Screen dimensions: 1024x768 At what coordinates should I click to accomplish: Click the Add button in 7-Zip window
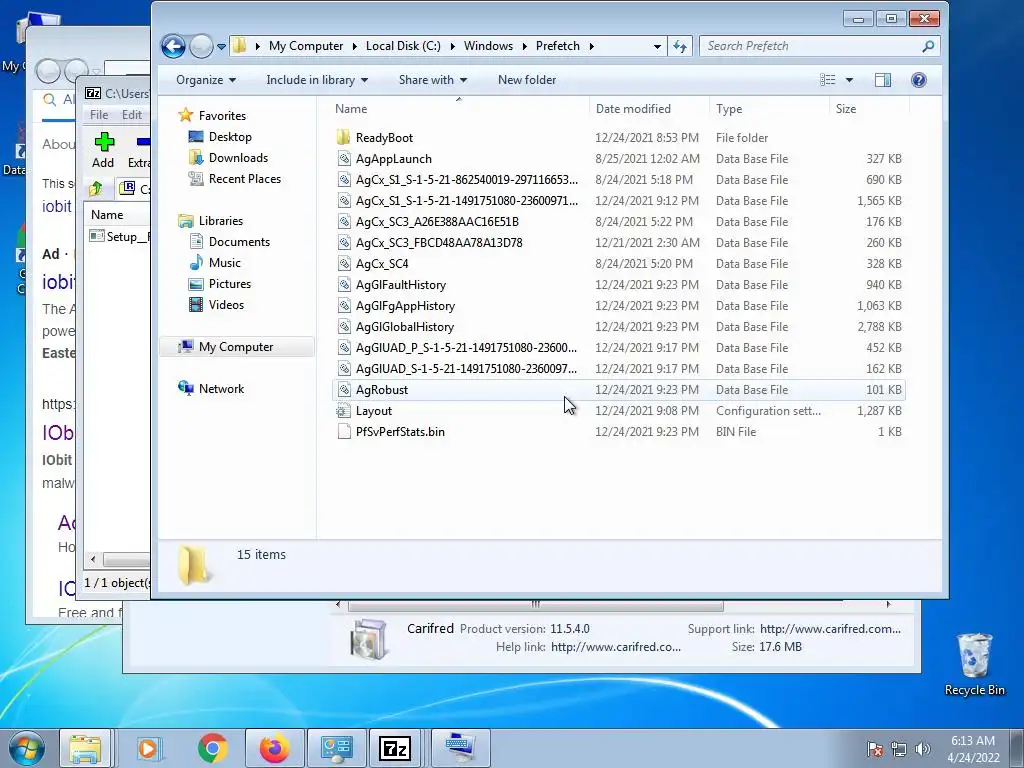103,150
